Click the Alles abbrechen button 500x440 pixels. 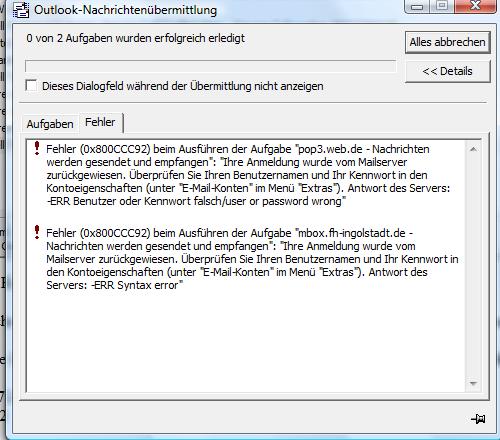(447, 42)
